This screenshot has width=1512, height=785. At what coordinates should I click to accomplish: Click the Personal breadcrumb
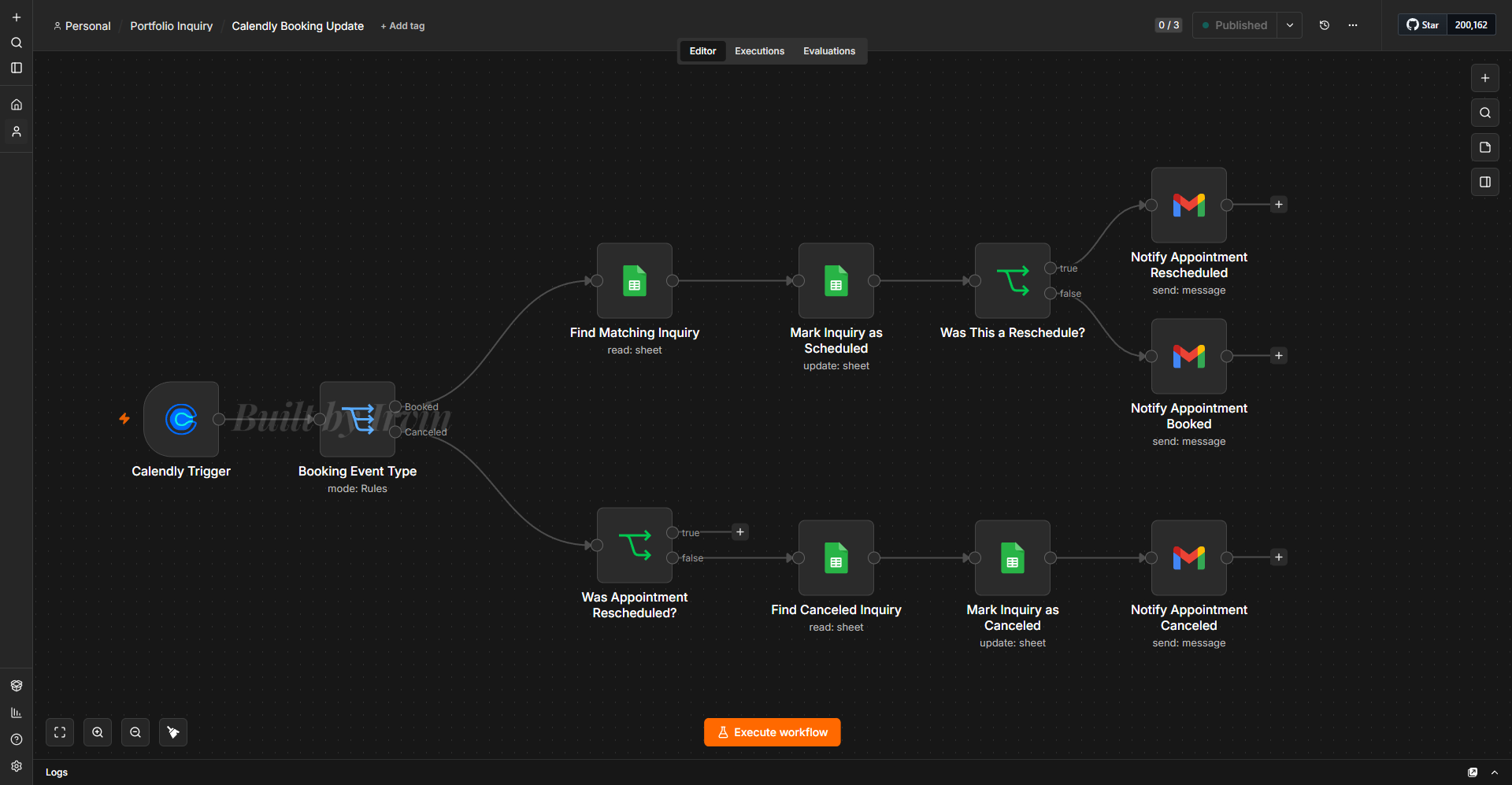pyautogui.click(x=82, y=26)
